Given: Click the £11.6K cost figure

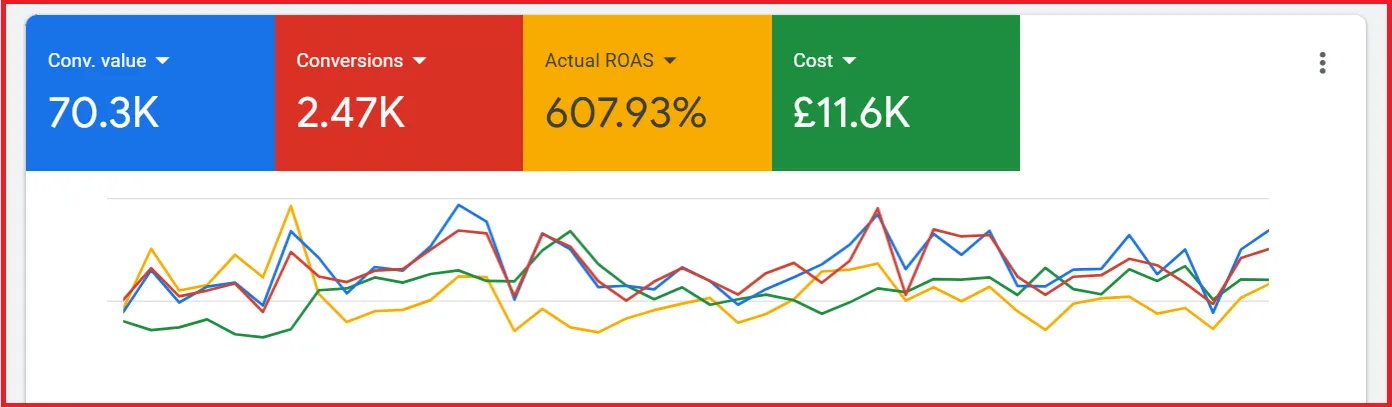Looking at the screenshot, I should click(x=851, y=113).
